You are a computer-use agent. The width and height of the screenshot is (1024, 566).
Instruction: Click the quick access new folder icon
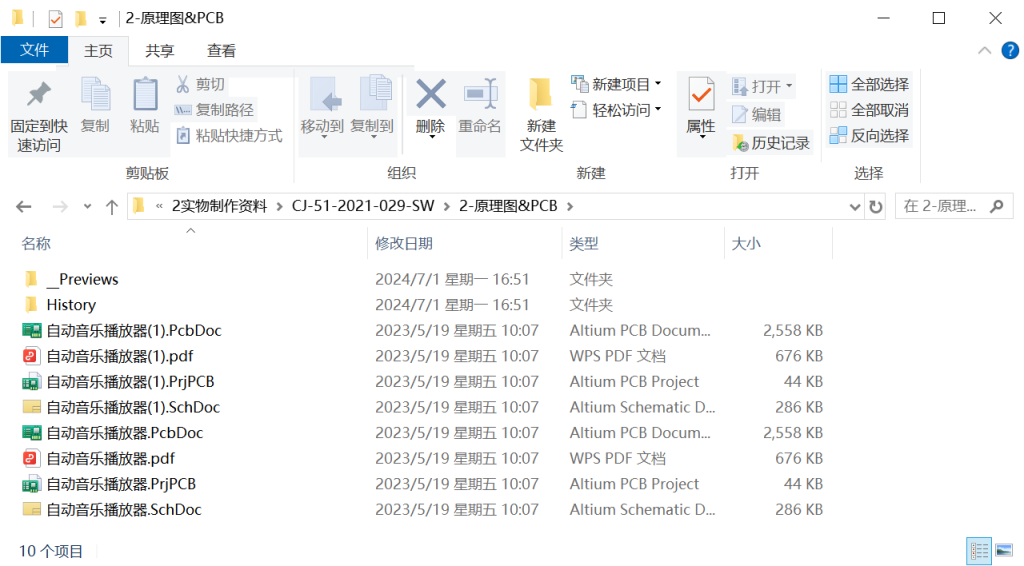[80, 18]
